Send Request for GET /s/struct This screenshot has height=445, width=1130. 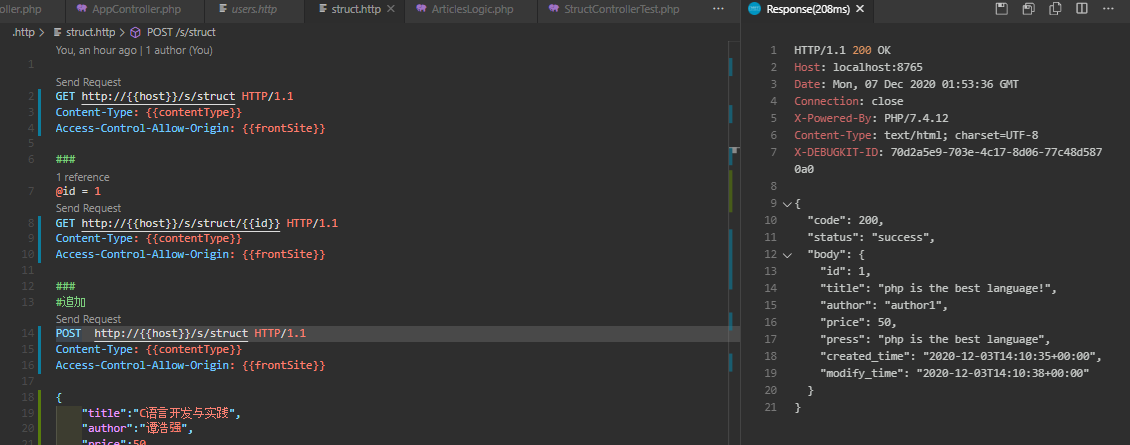tap(88, 82)
